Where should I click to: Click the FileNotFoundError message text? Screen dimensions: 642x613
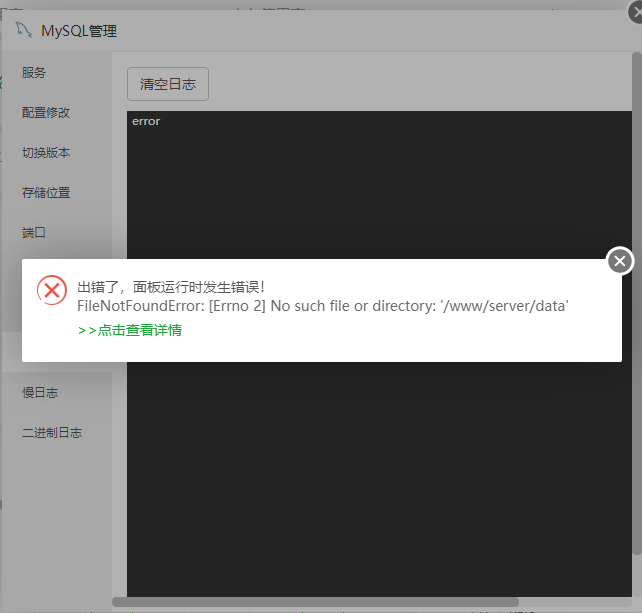(323, 306)
